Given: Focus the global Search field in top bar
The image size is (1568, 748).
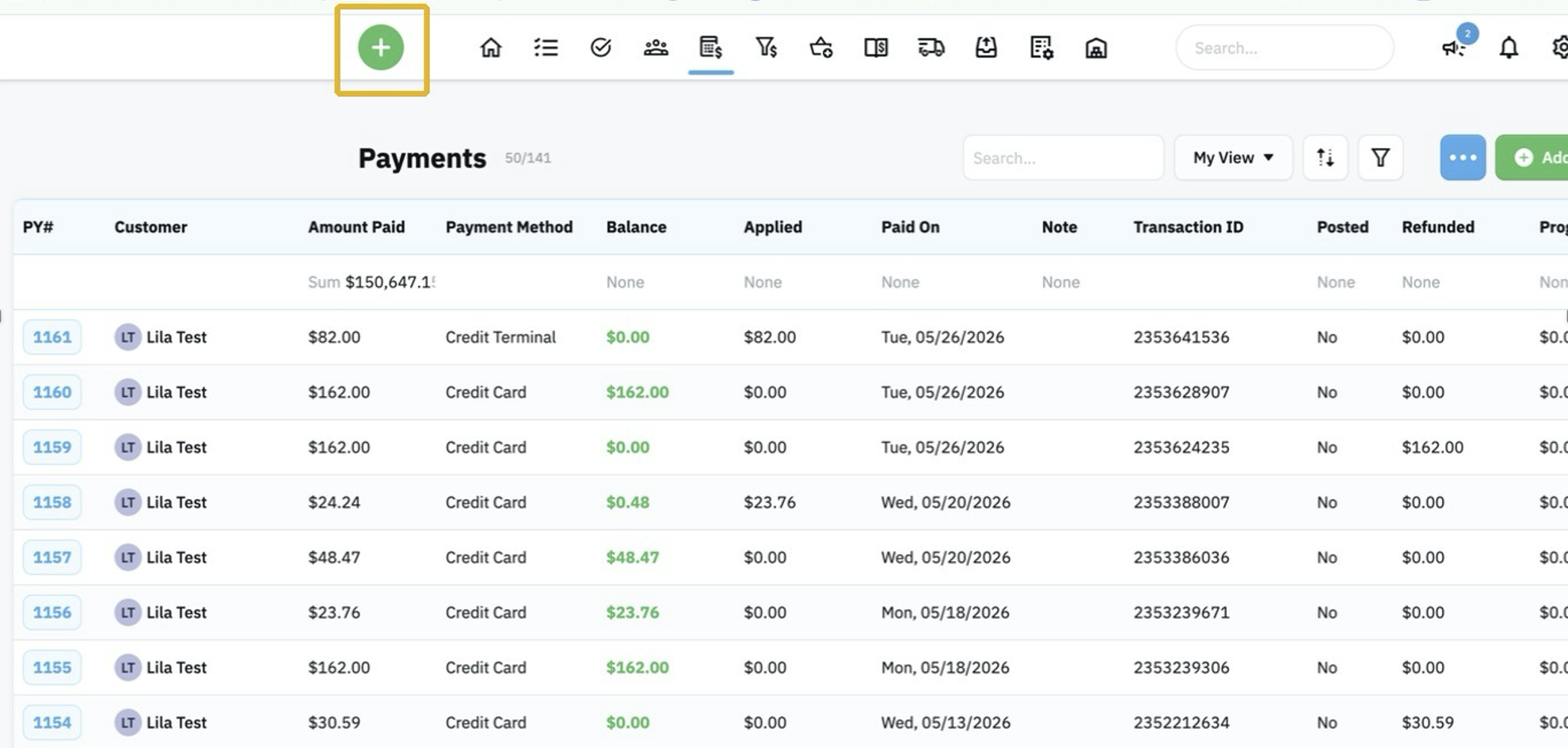Looking at the screenshot, I should click(x=1284, y=48).
